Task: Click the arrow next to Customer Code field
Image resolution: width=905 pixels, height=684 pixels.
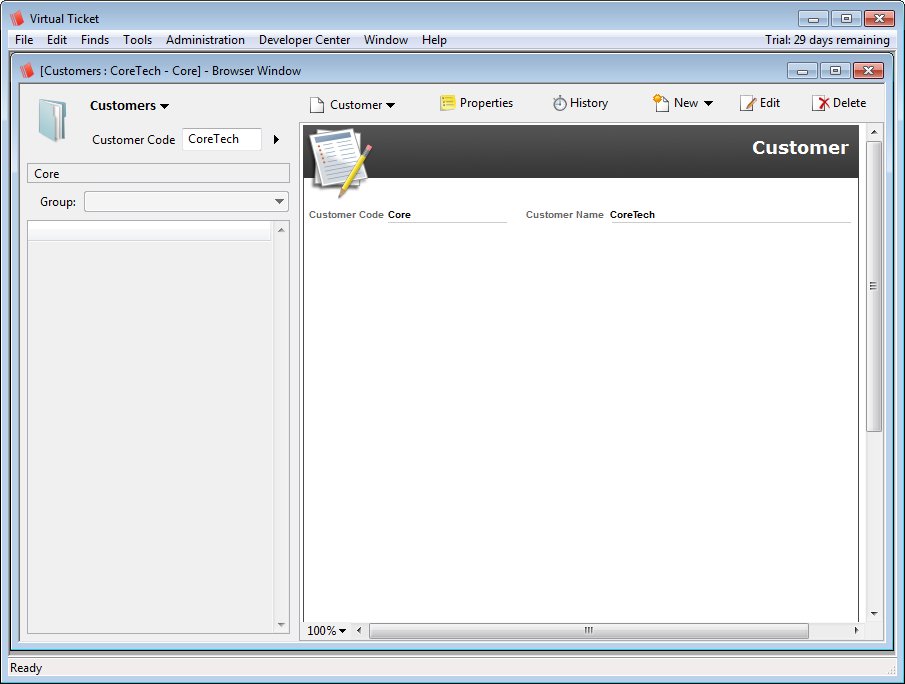Action: (x=276, y=139)
